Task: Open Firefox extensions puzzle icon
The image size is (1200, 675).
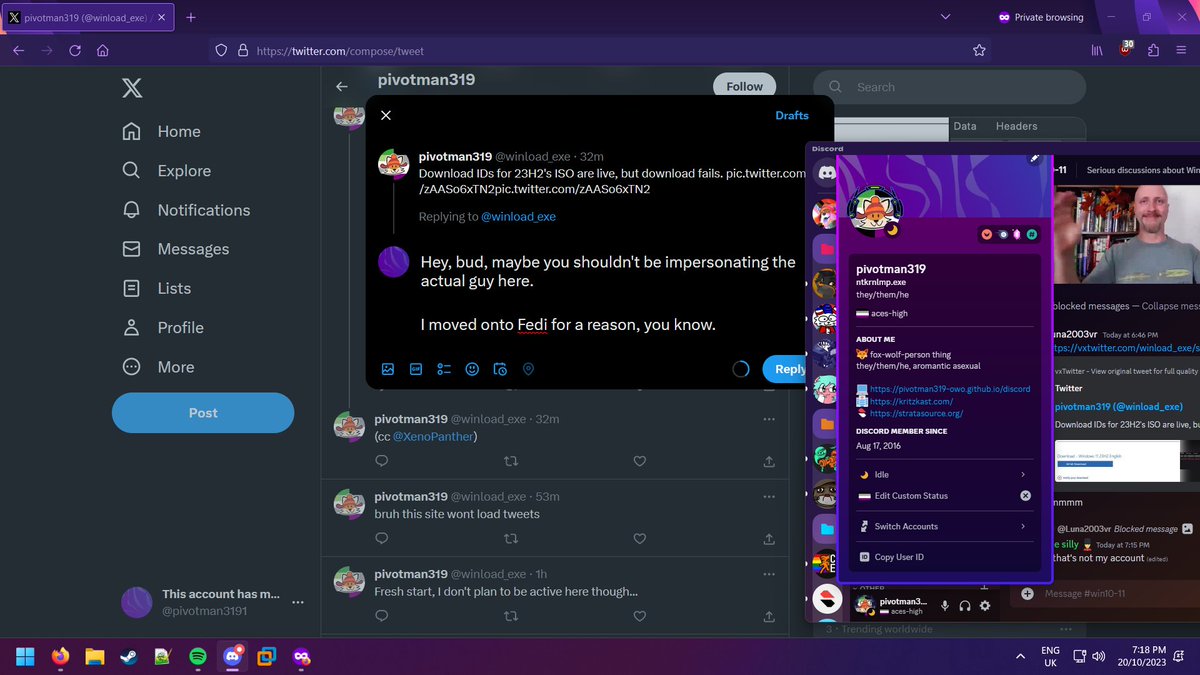Action: (x=1154, y=50)
